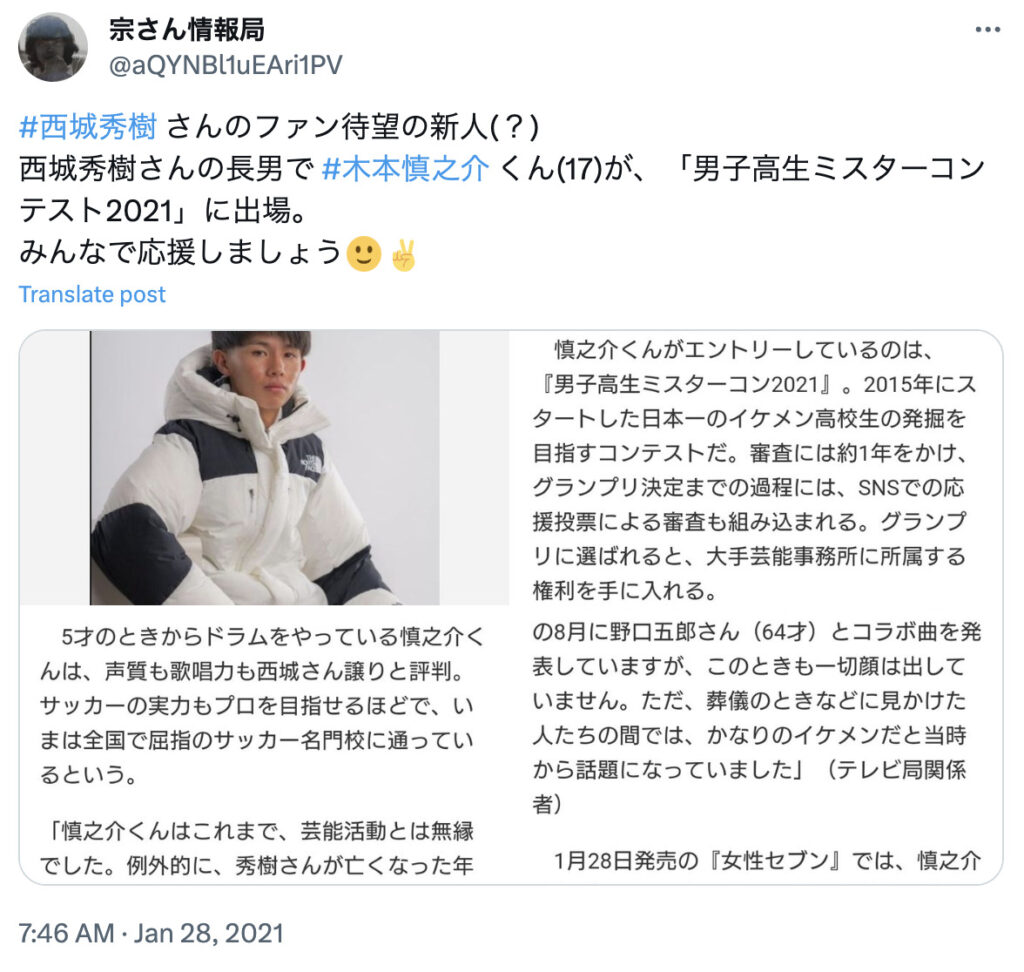Viewport: 1024px width, 972px height.
Task: Click the tweet text mentioning コンテスト2021
Action: click(x=502, y=189)
